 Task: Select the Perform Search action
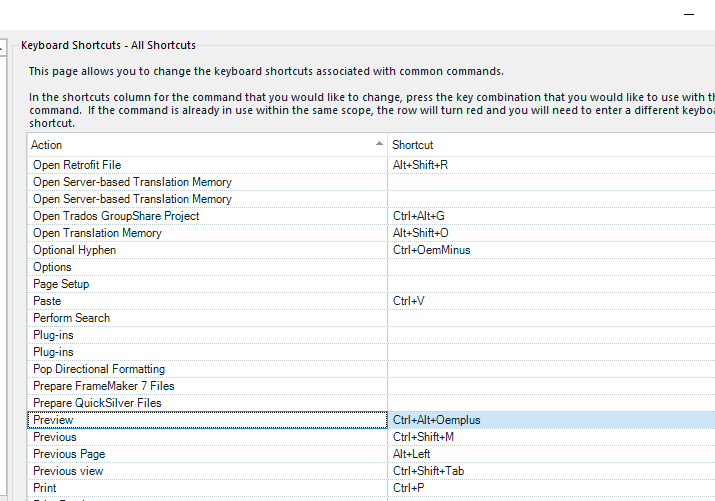pos(71,318)
